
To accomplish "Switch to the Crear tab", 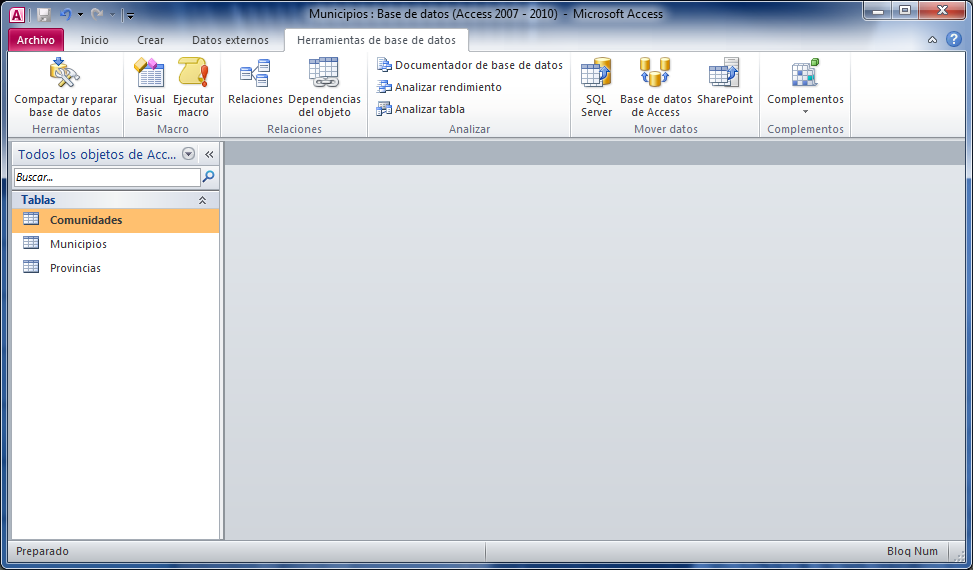I will [x=150, y=40].
